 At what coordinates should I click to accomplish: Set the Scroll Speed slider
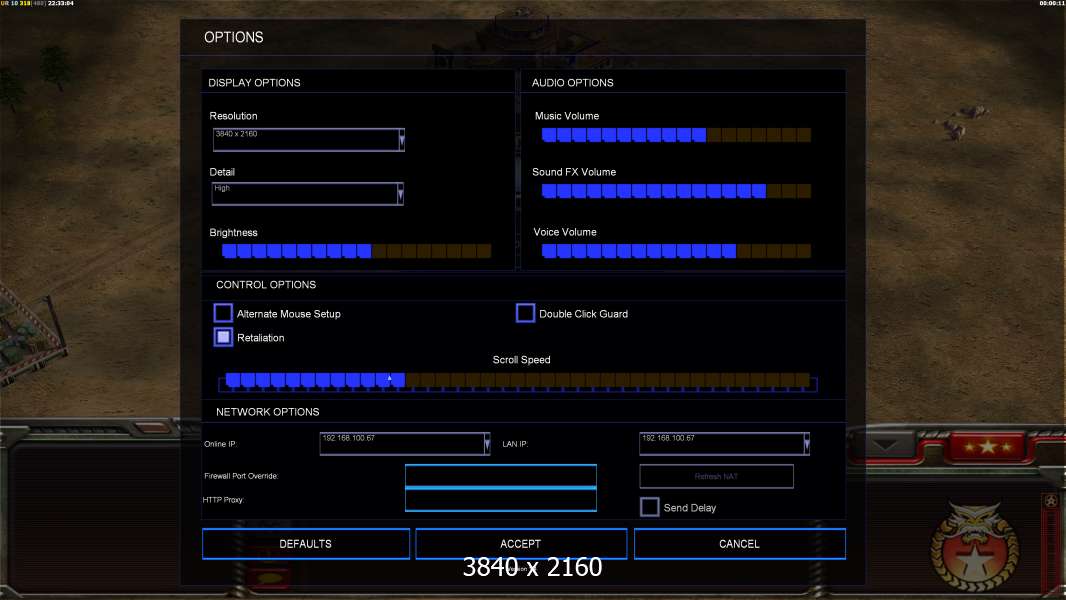517,381
